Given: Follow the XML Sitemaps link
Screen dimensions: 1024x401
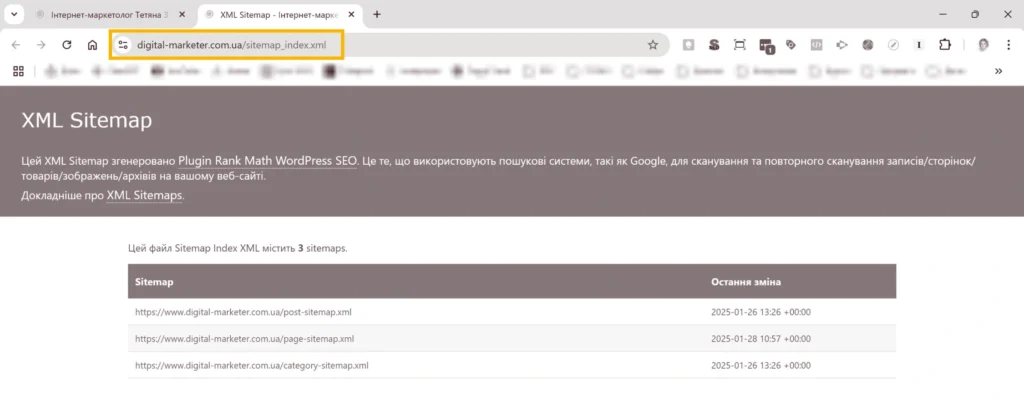Looking at the screenshot, I should point(144,195).
